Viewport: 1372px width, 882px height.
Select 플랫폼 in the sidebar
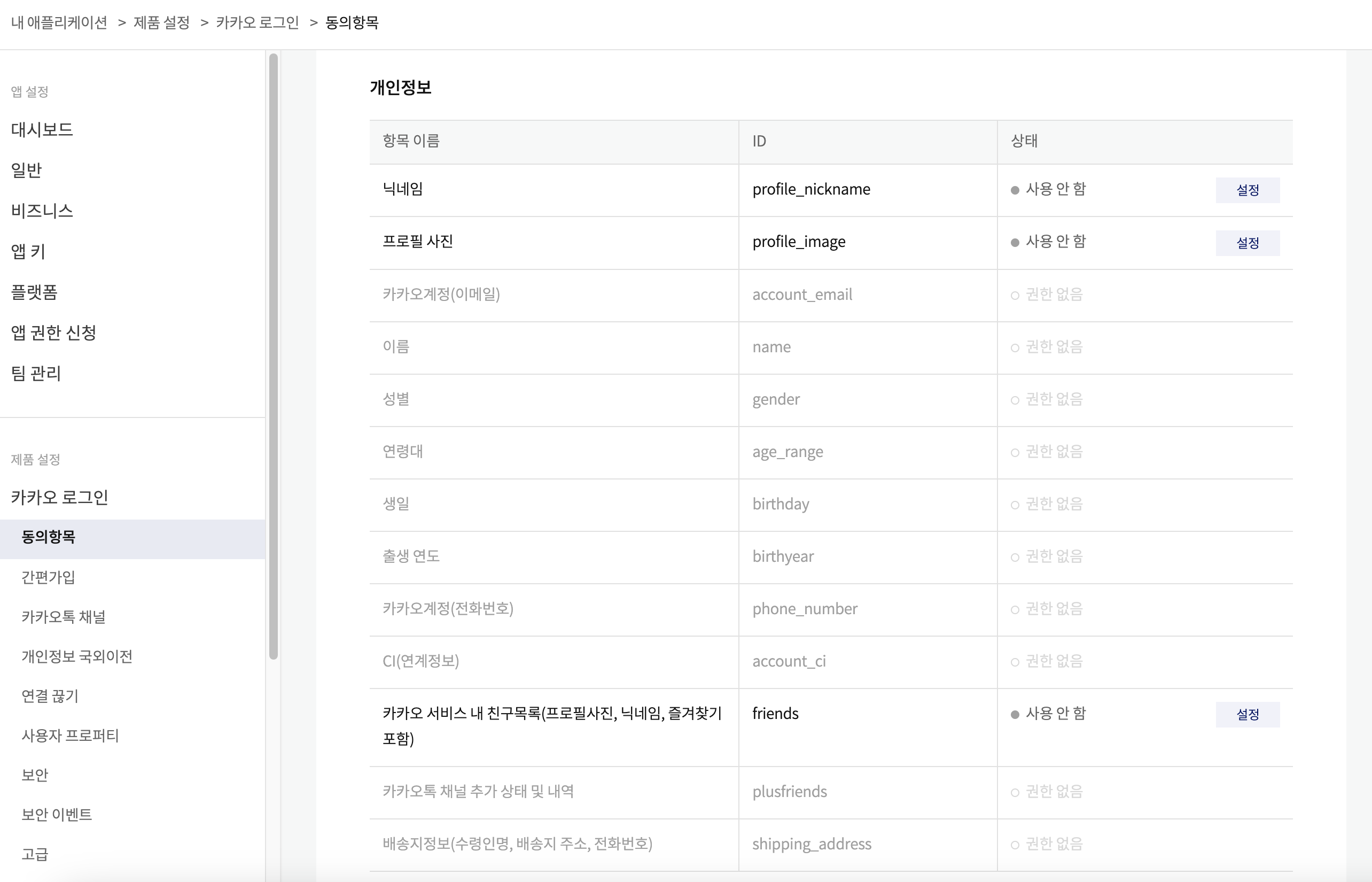(34, 292)
